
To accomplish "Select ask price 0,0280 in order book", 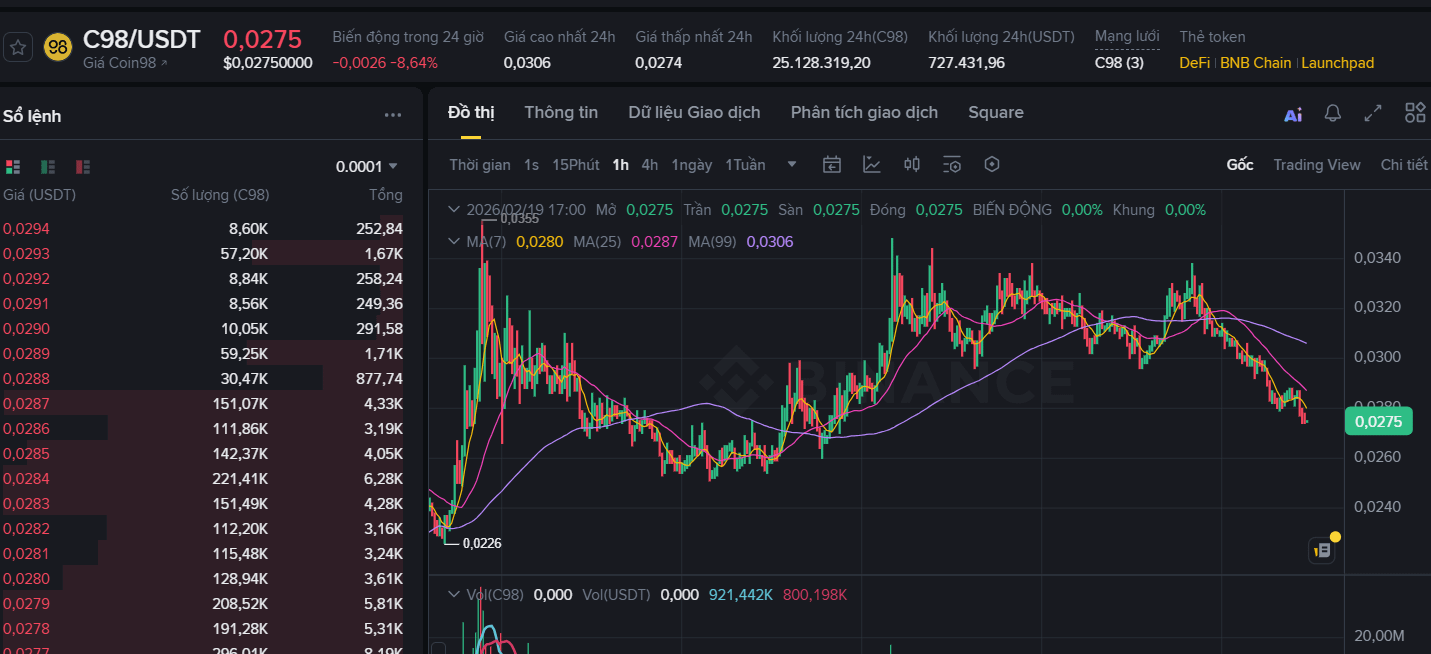I will [x=26, y=579].
